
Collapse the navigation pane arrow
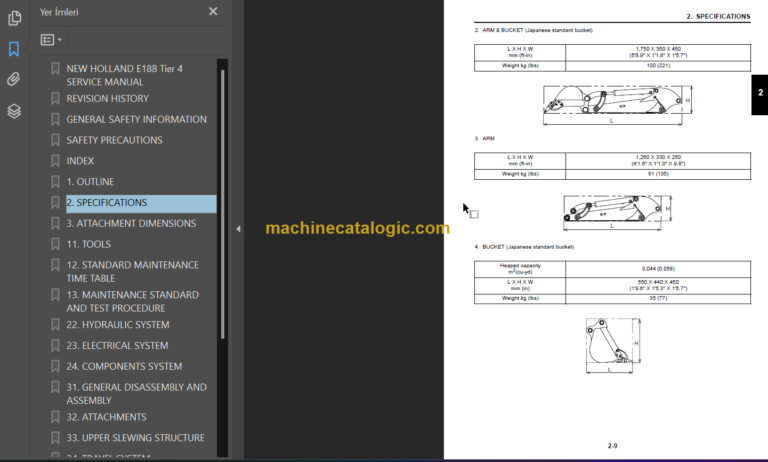[238, 229]
